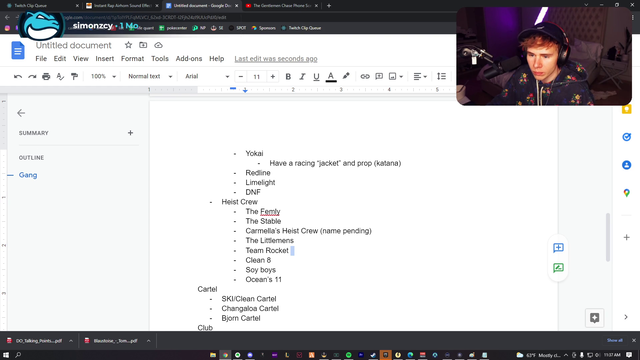The width and height of the screenshot is (640, 360).
Task: Click the Insert link icon
Action: pyautogui.click(x=365, y=76)
